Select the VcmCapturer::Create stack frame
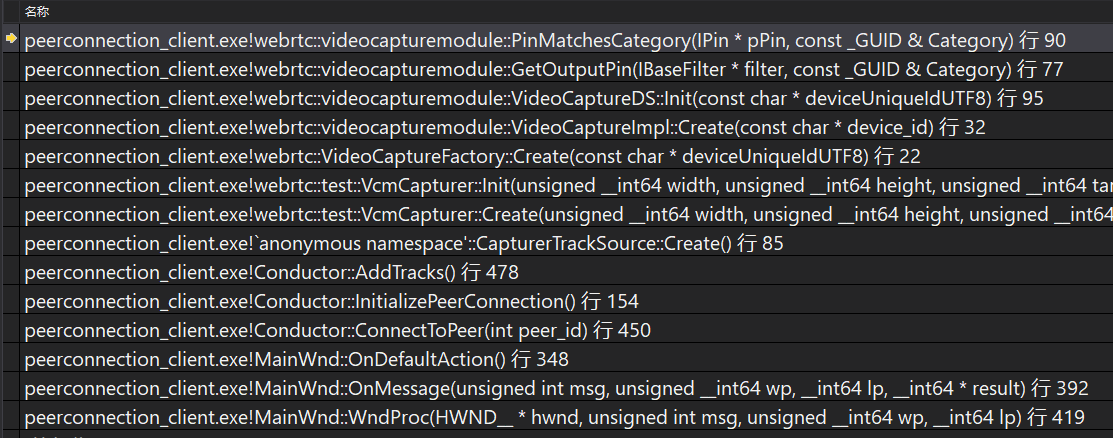Viewport: 1113px width, 438px height. 567,214
